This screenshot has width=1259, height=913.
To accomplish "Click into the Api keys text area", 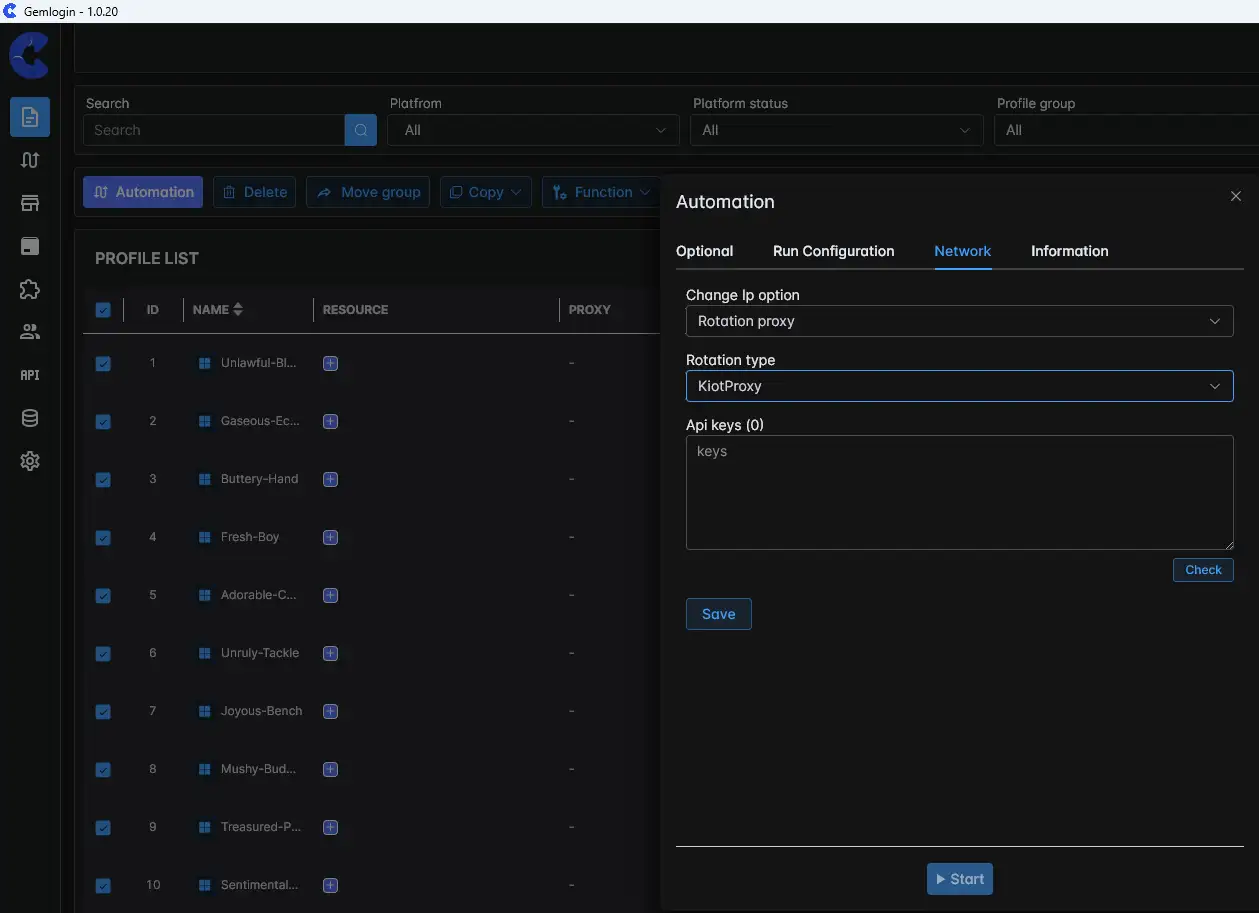I will pyautogui.click(x=959, y=492).
